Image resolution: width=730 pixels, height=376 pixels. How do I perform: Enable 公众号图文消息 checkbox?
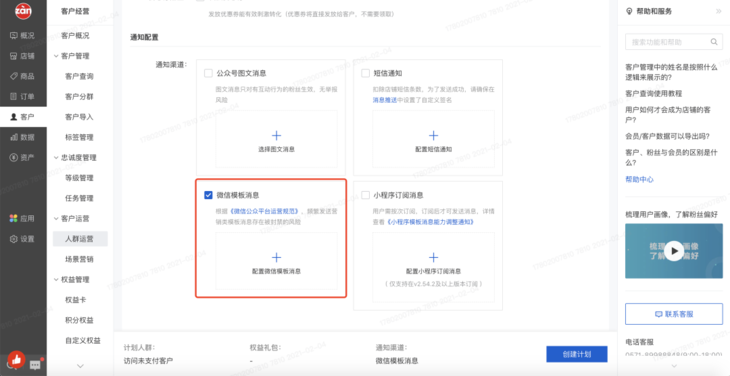(208, 73)
